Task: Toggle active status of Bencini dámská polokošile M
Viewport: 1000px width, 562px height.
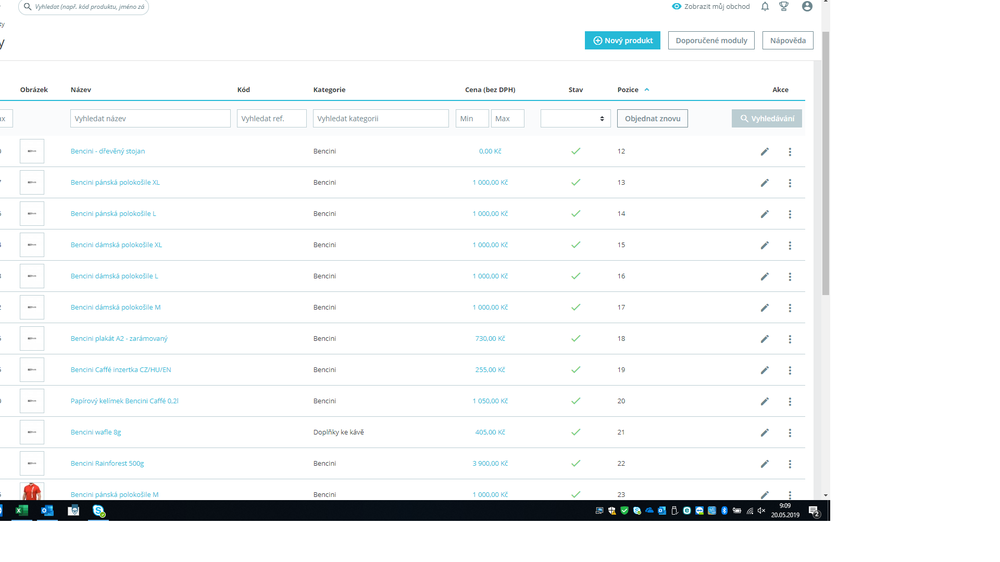Action: 575,307
